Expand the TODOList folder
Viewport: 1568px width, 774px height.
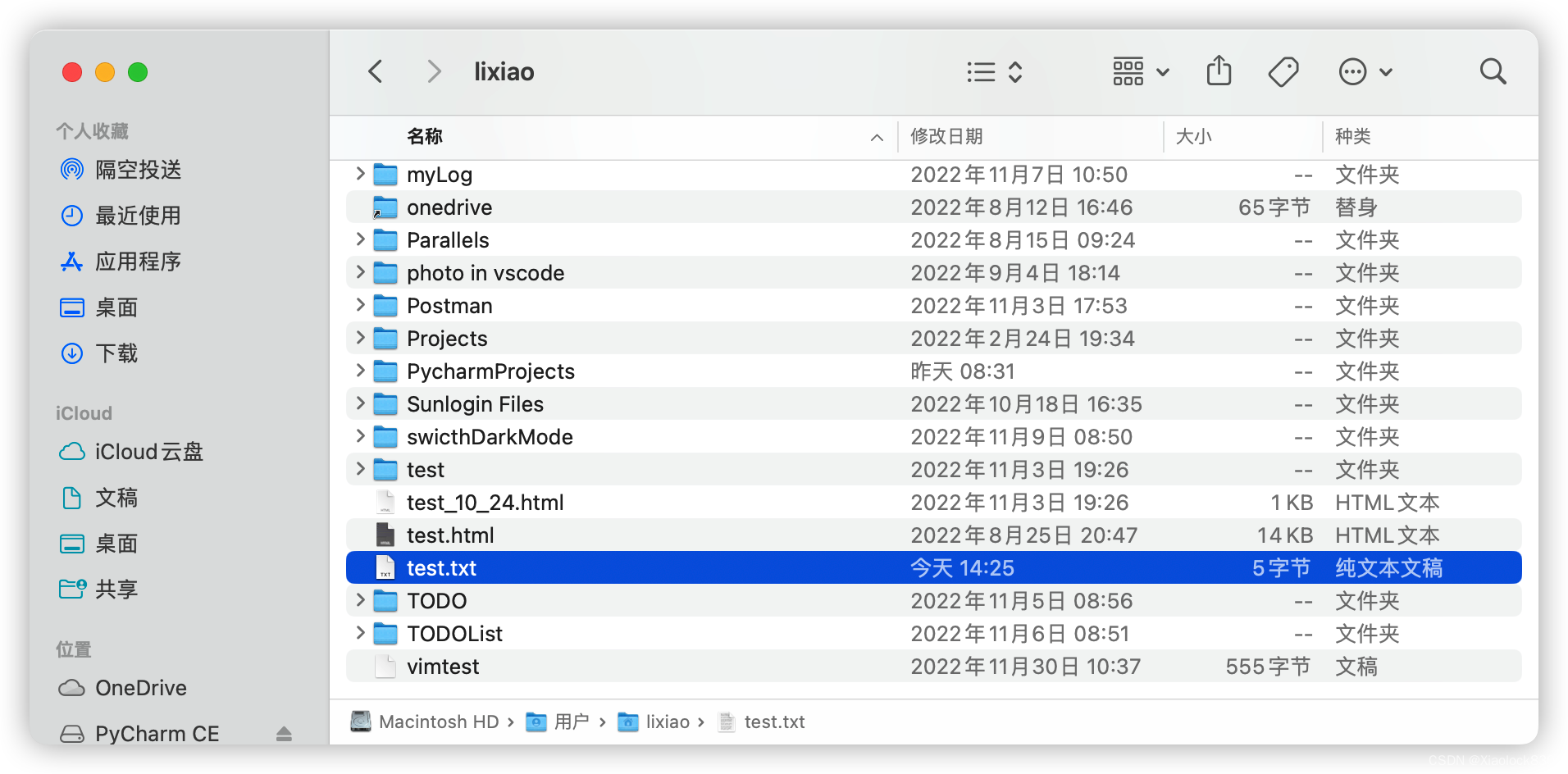click(360, 633)
